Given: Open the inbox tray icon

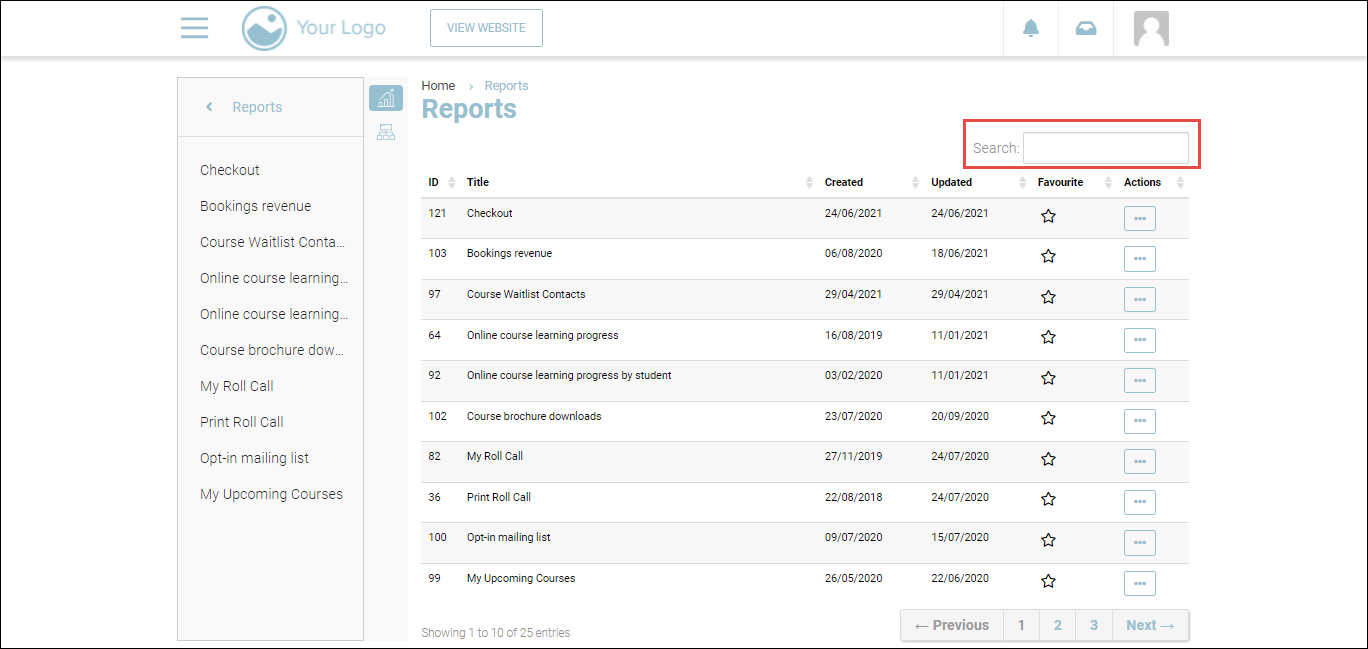Looking at the screenshot, I should coord(1085,28).
